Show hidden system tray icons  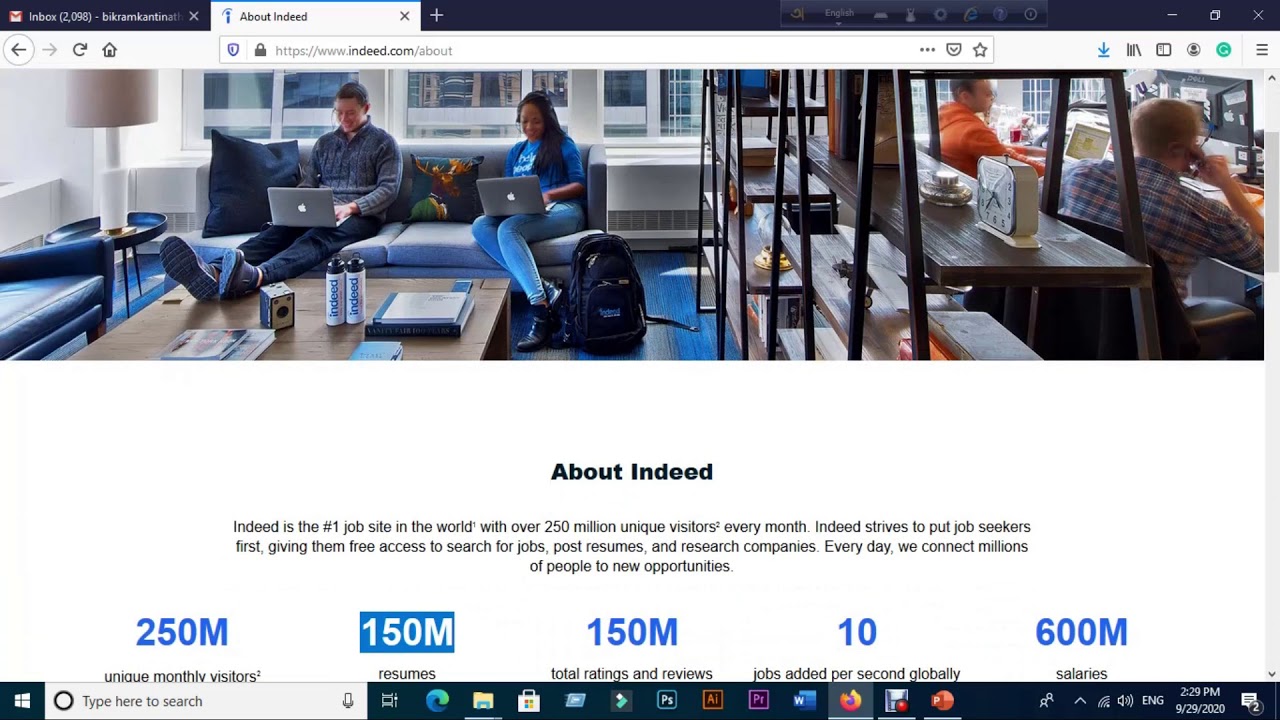[x=1080, y=701]
